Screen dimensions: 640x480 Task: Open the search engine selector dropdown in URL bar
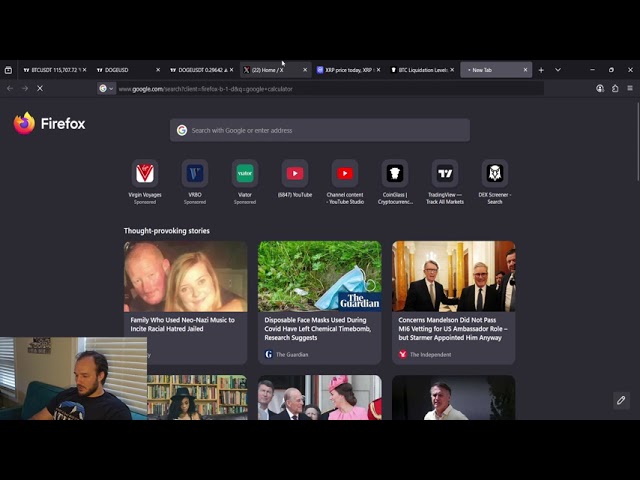106,88
